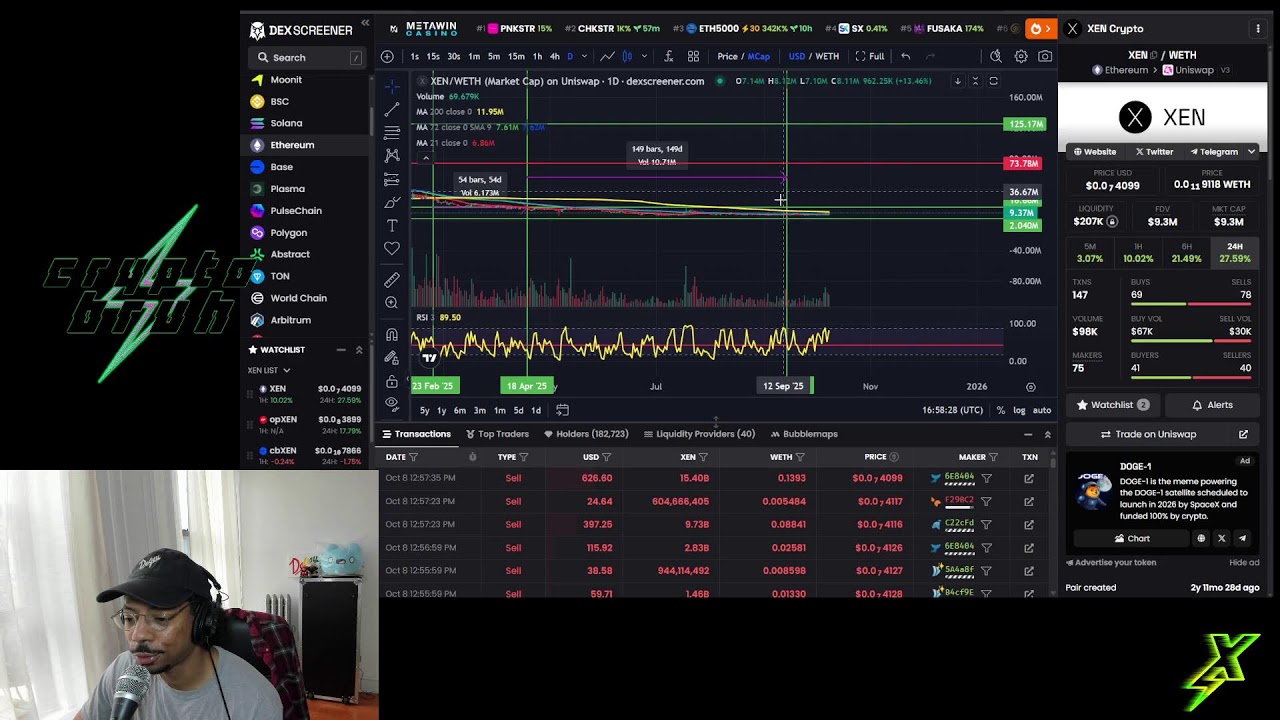This screenshot has height=720, width=1280.
Task: Copy the XEN token address icon
Action: 1152,55
